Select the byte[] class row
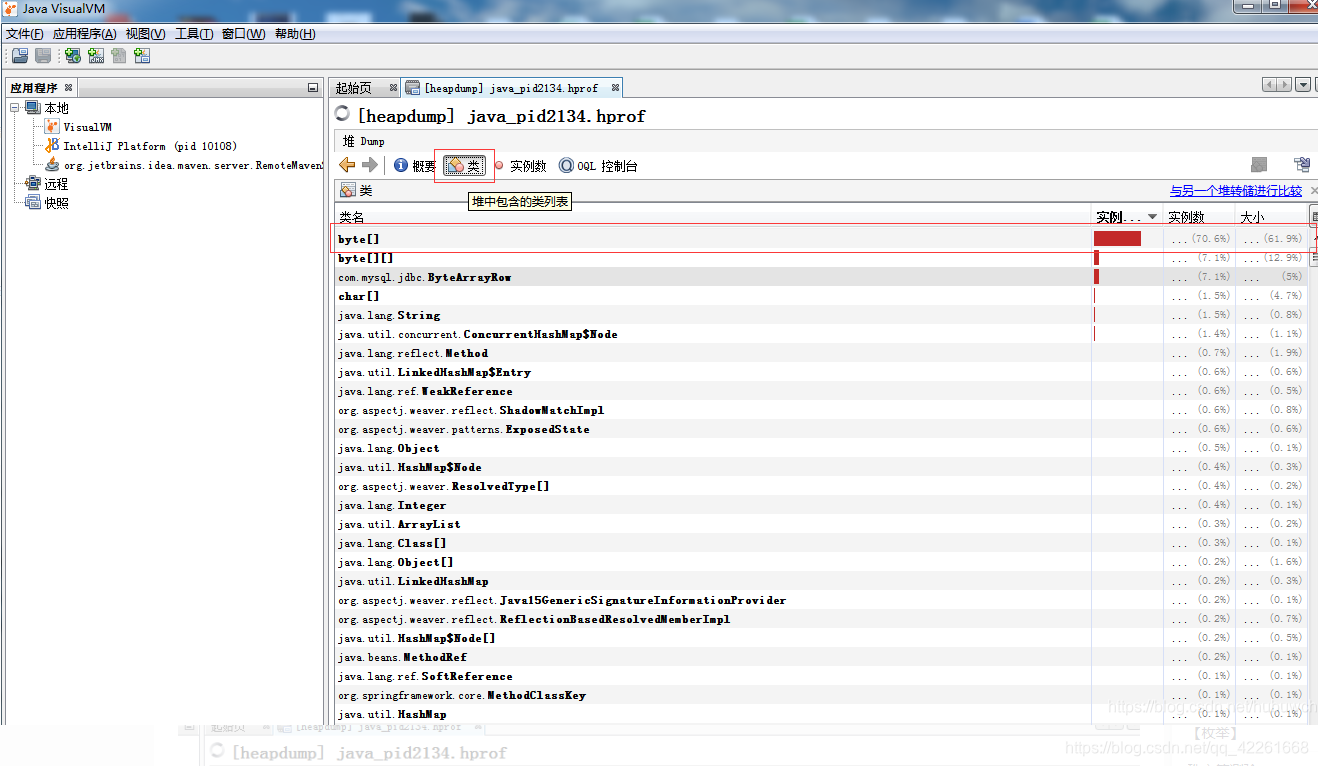Viewport: 1318px width, 766px height. [x=821, y=239]
